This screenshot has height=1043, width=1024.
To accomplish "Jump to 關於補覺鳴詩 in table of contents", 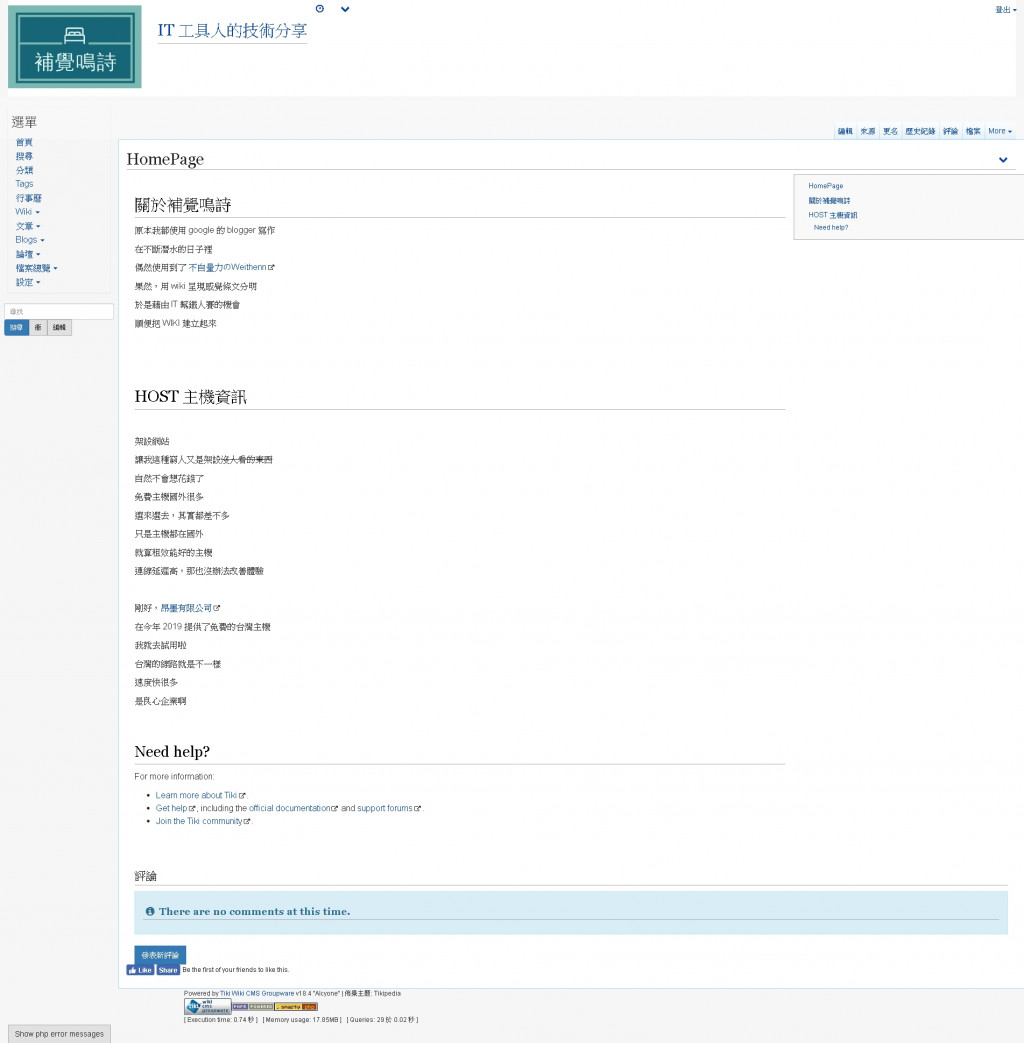I will (x=829, y=201).
